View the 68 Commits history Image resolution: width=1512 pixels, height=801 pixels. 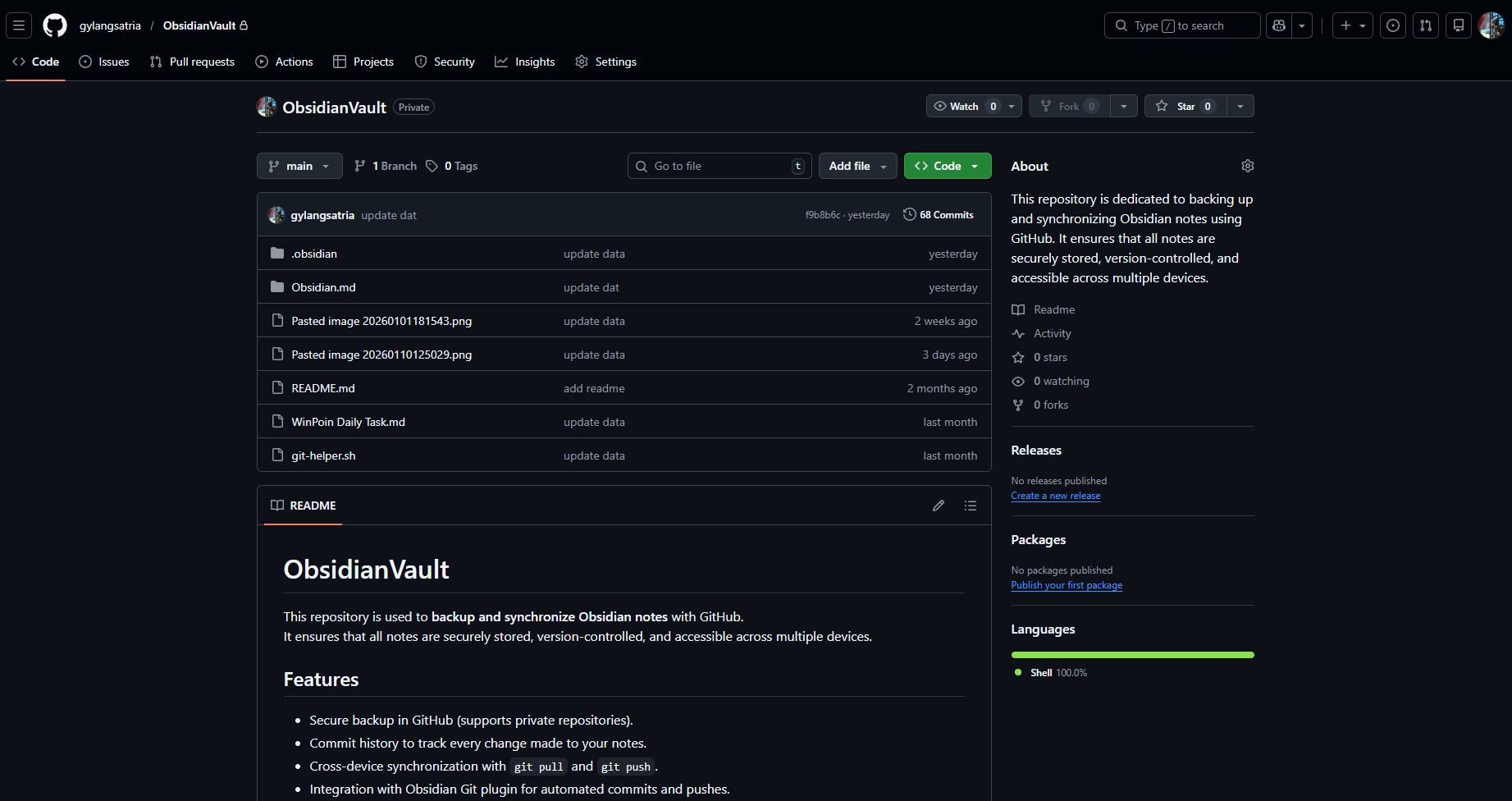939,215
